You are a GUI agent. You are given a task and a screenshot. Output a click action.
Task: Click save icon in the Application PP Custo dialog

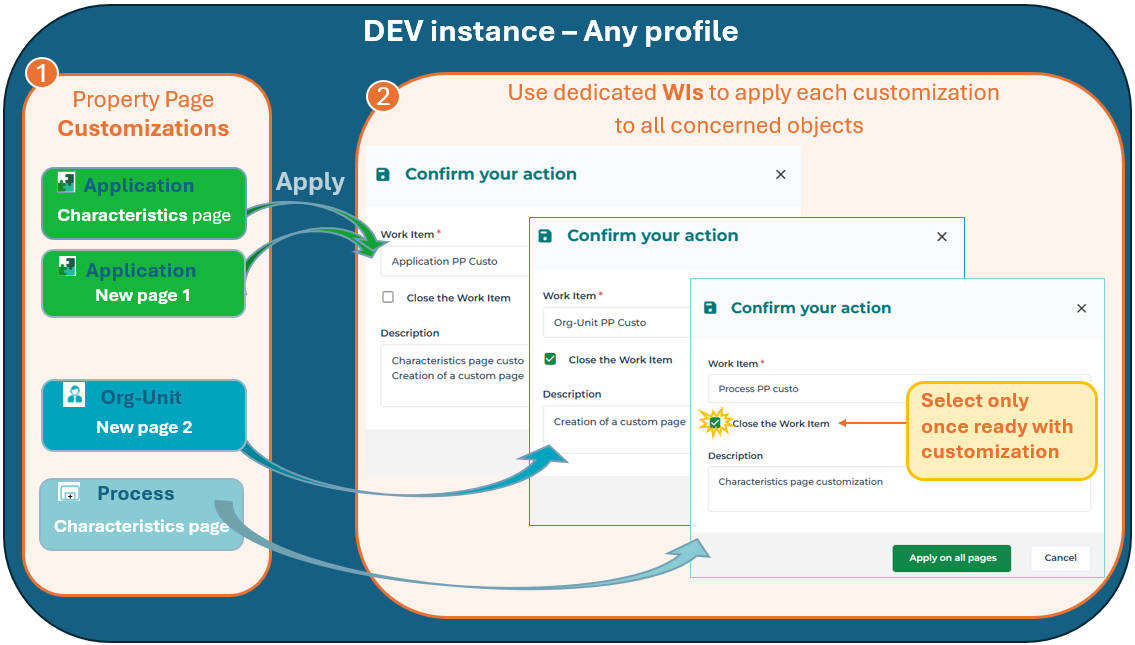(382, 174)
